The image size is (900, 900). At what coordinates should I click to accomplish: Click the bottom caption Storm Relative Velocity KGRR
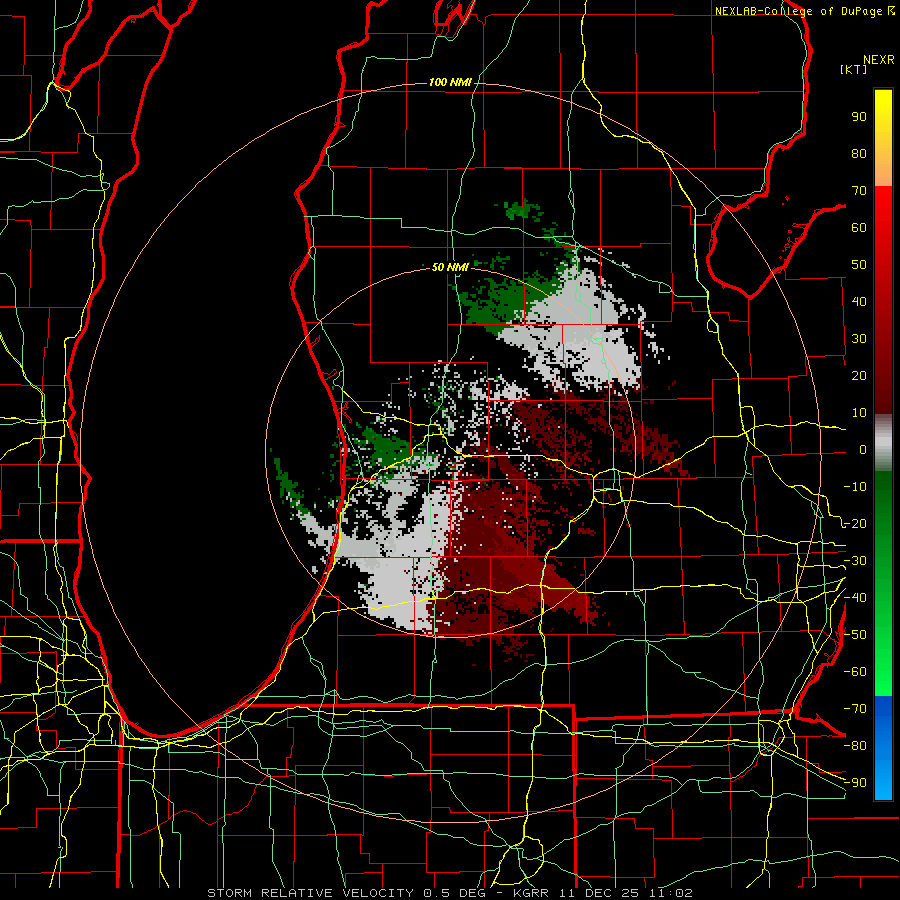(450, 893)
